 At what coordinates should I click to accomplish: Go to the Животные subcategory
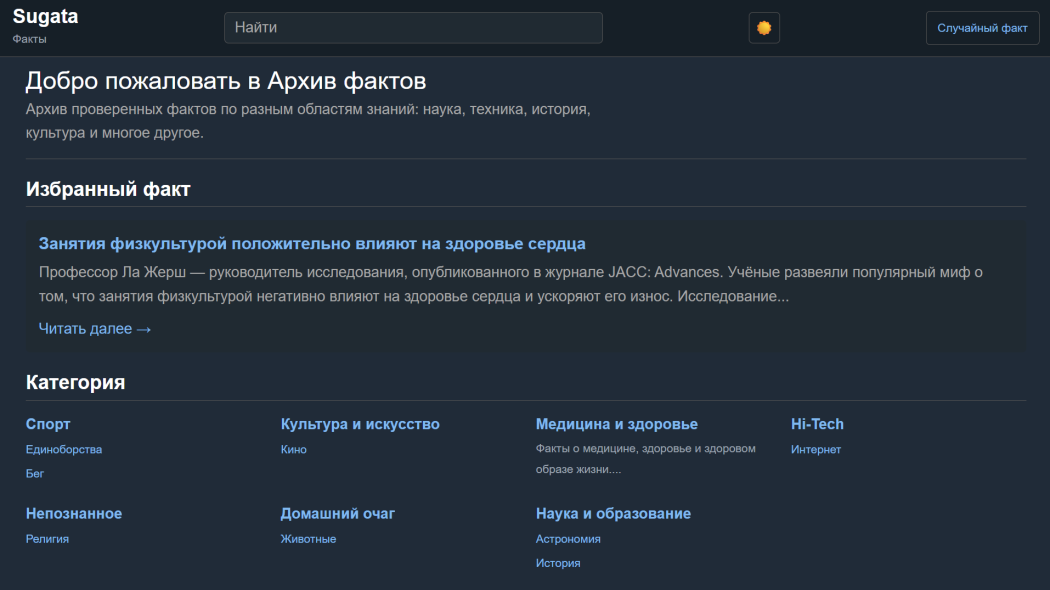click(309, 539)
